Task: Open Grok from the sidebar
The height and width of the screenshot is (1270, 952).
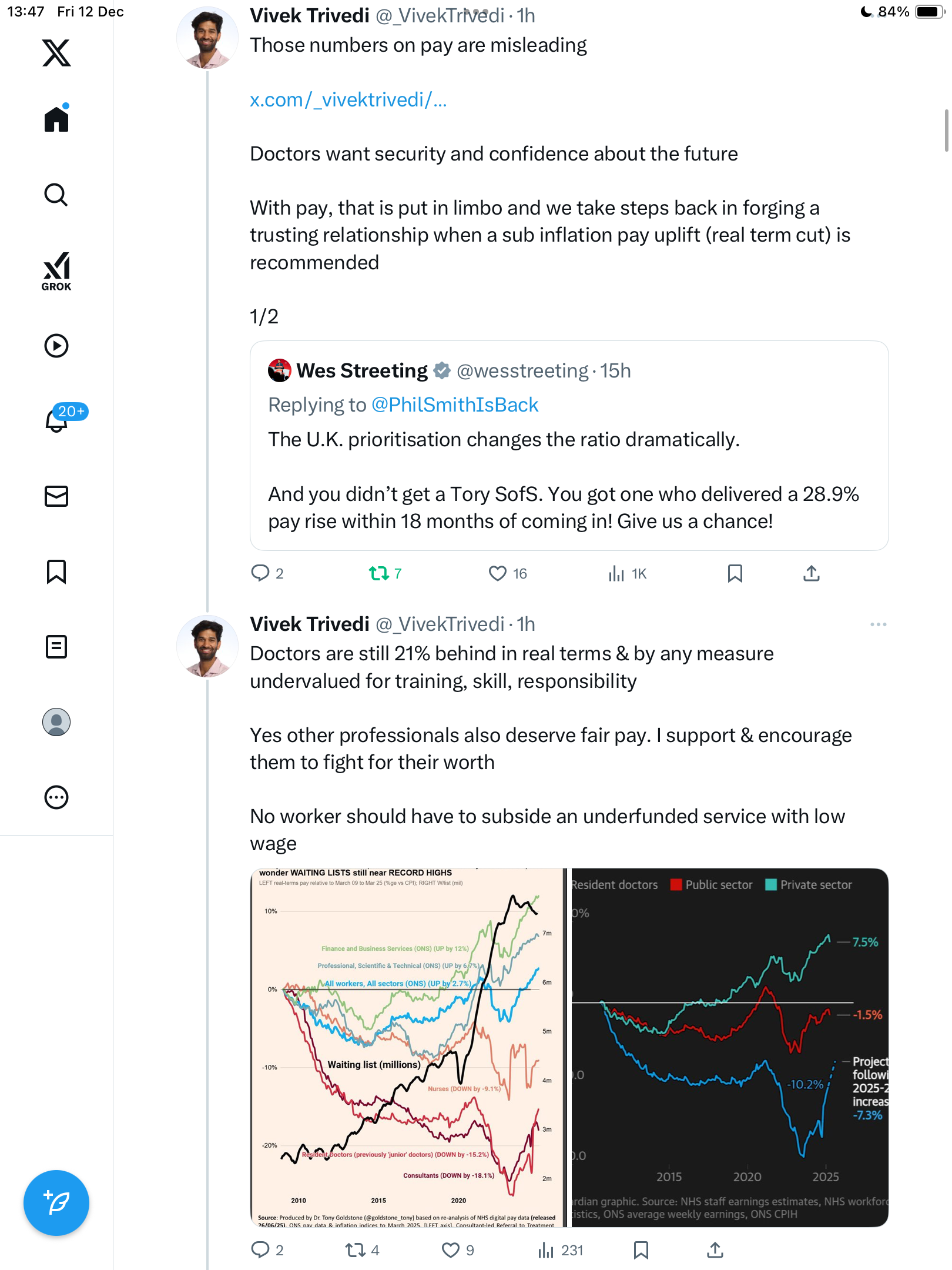Action: (56, 271)
